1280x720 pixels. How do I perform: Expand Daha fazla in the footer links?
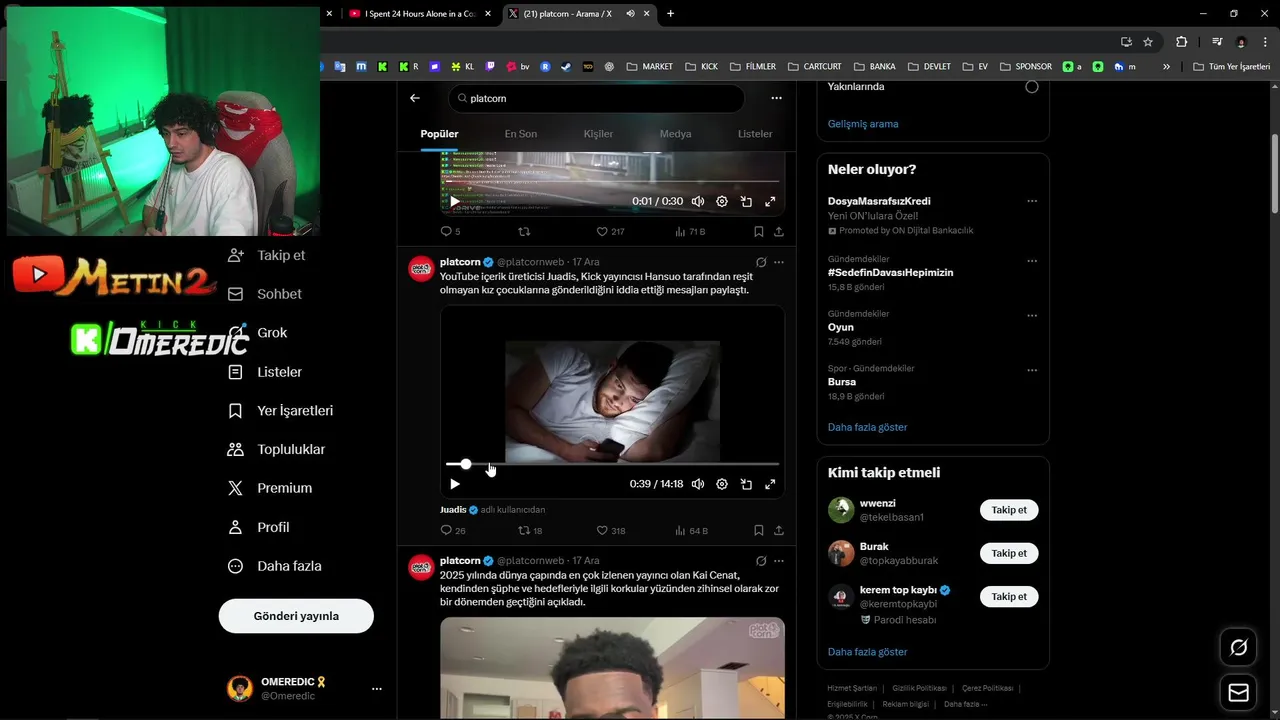(966, 704)
